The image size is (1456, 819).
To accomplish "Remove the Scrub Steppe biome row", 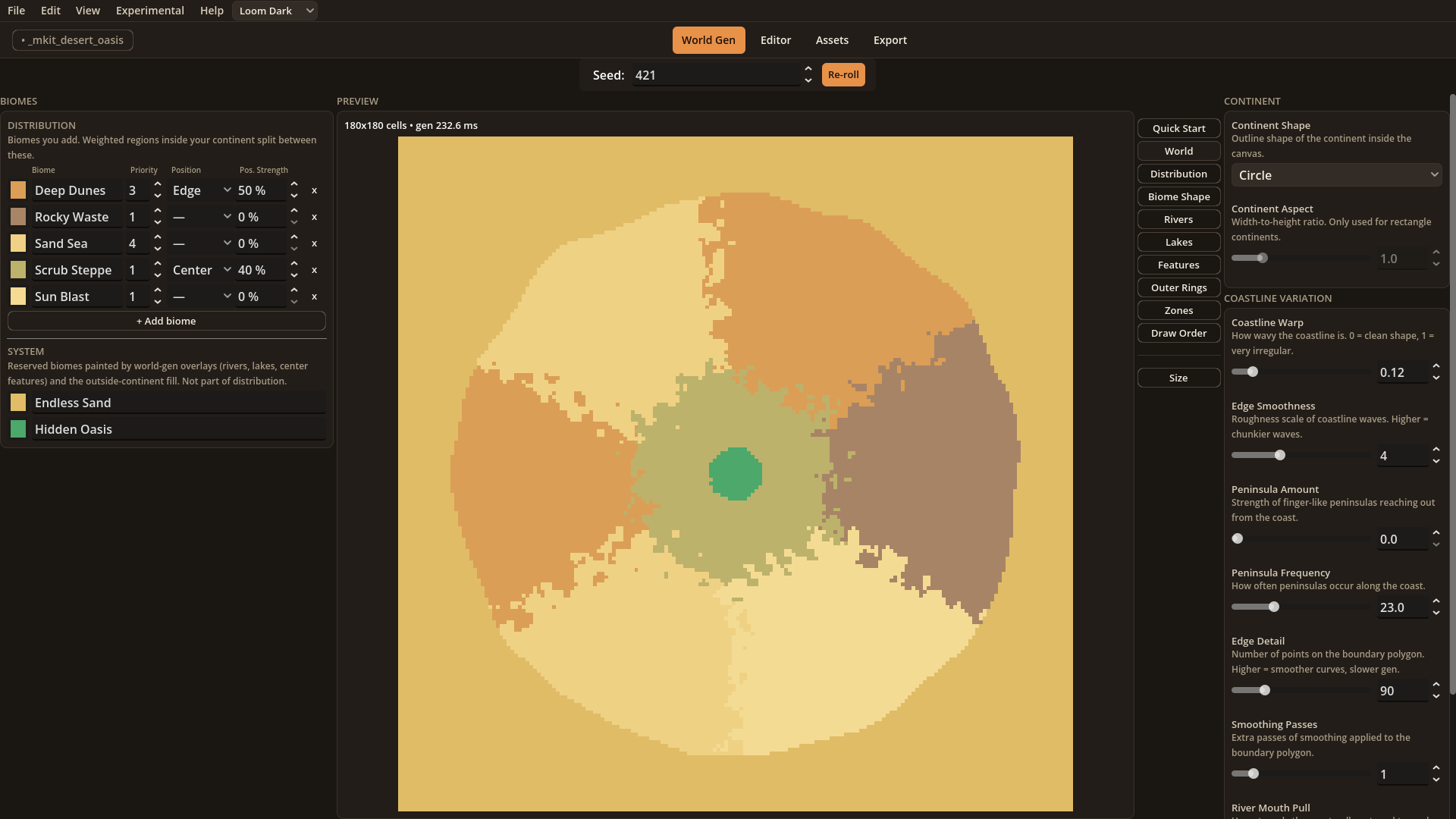I will click(x=314, y=270).
